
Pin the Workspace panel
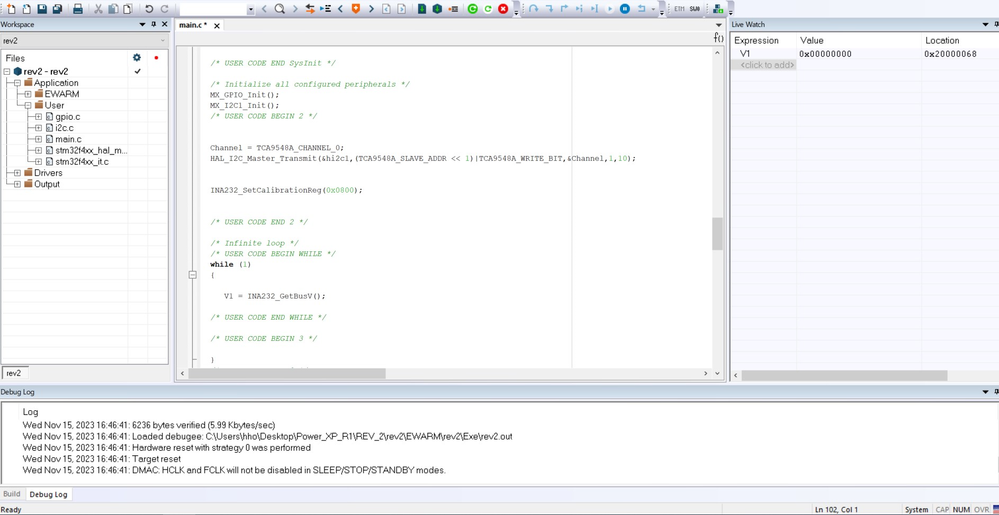154,24
